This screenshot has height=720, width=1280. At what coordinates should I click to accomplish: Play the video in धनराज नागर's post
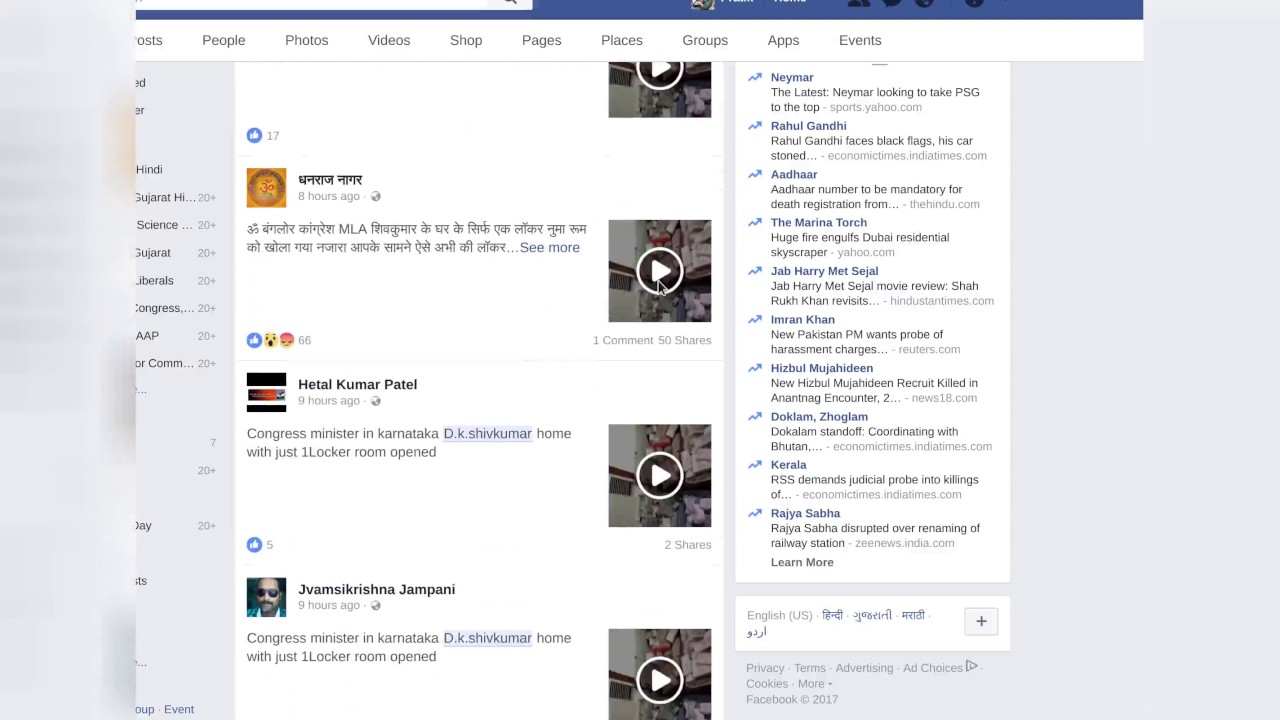(660, 271)
